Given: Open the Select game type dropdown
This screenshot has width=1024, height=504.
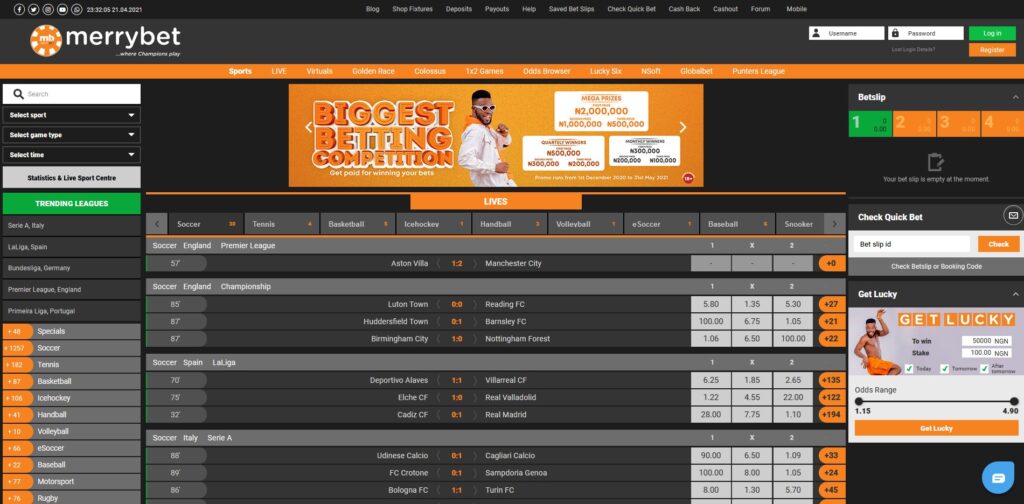Looking at the screenshot, I should [72, 135].
